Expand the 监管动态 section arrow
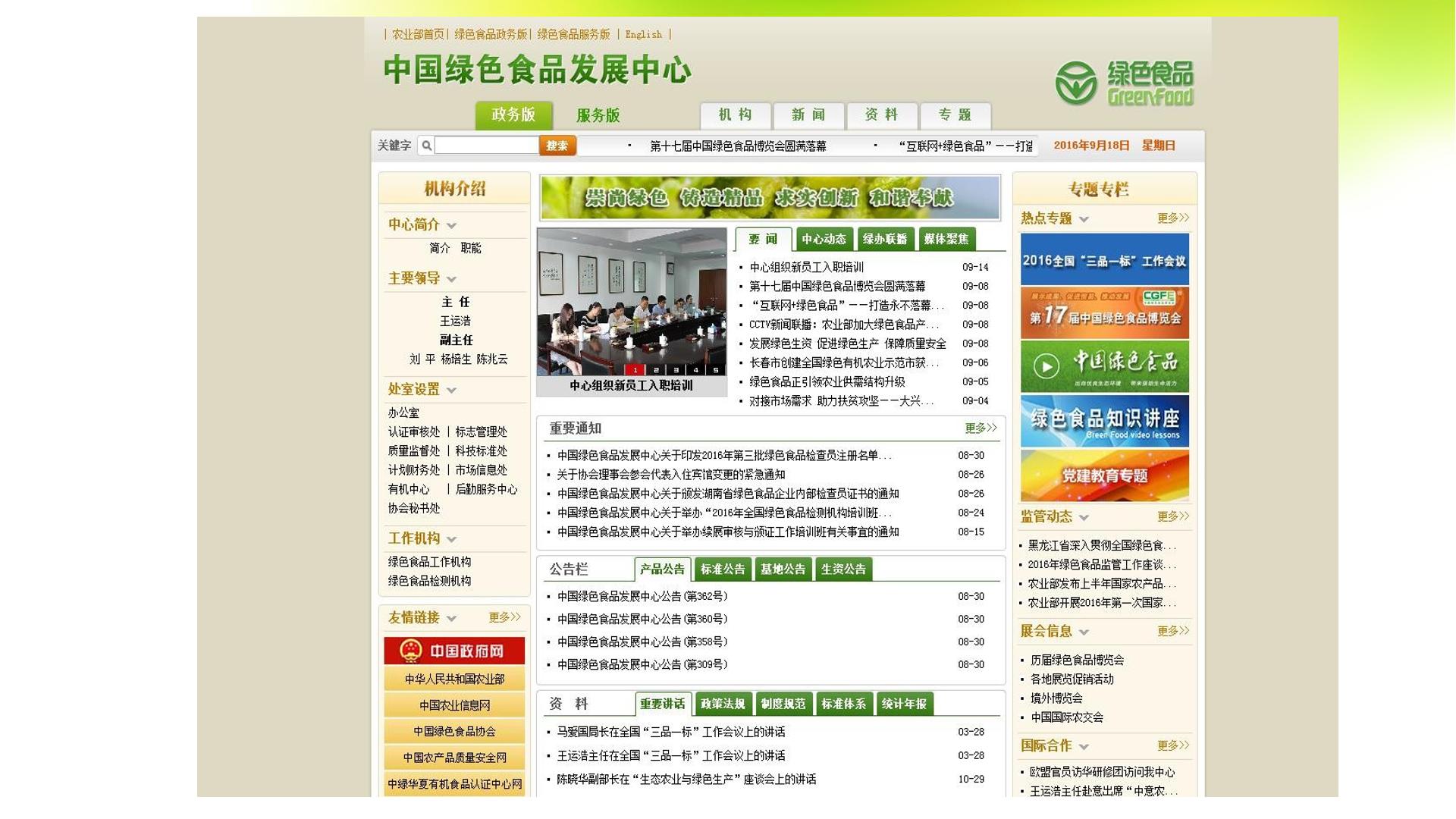Screen dimensions: 1456x819 pos(1084,517)
